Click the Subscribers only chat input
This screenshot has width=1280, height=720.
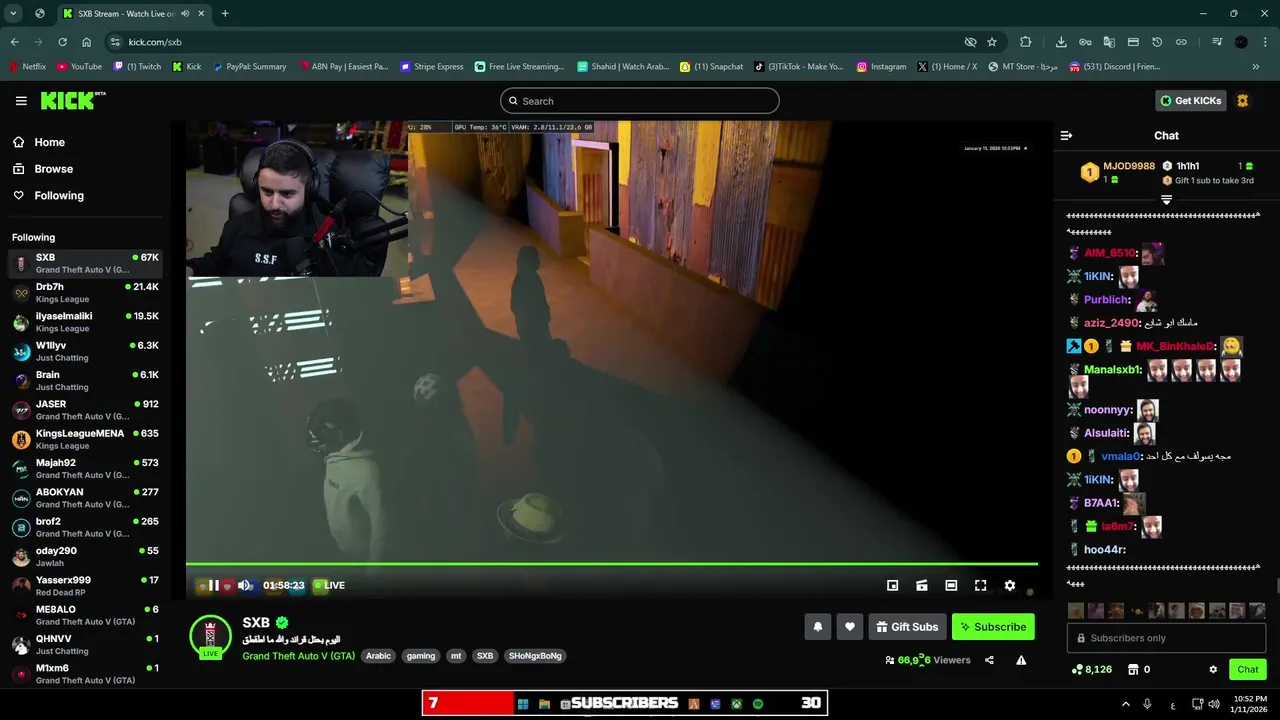coord(1166,638)
